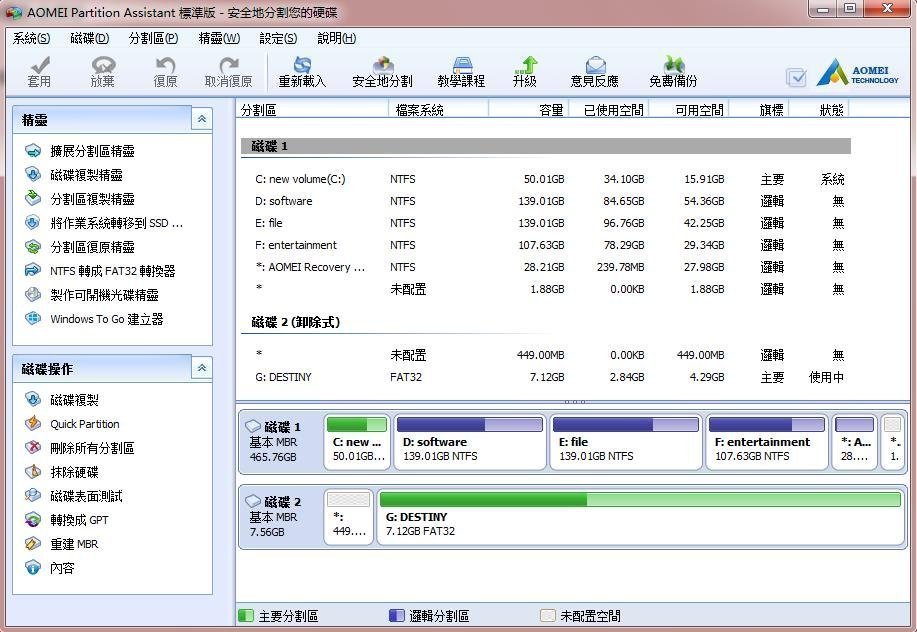Image resolution: width=917 pixels, height=632 pixels.
Task: Open 製作可開機光碟精靈
Action: tap(92, 295)
